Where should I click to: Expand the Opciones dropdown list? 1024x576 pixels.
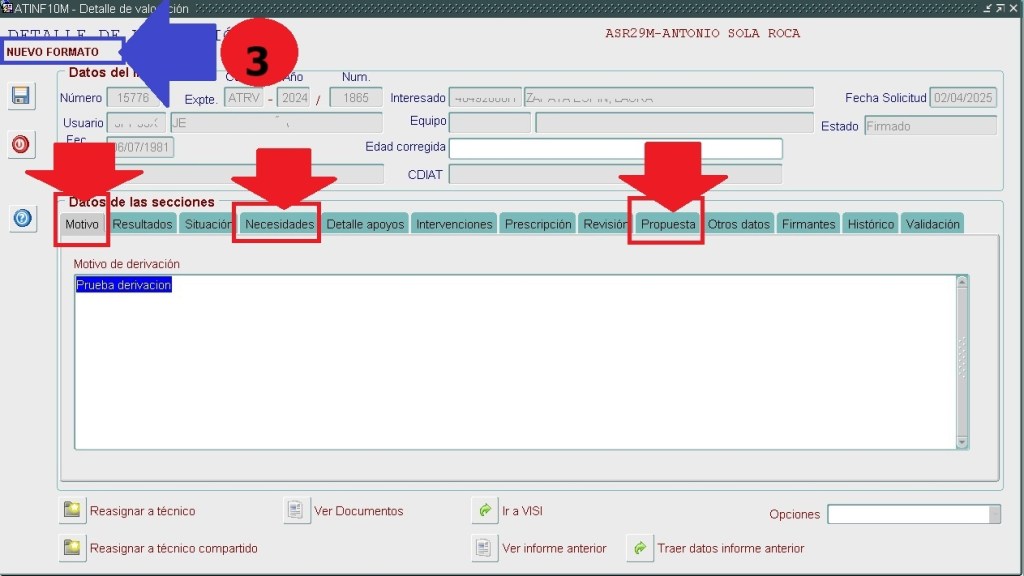(994, 514)
